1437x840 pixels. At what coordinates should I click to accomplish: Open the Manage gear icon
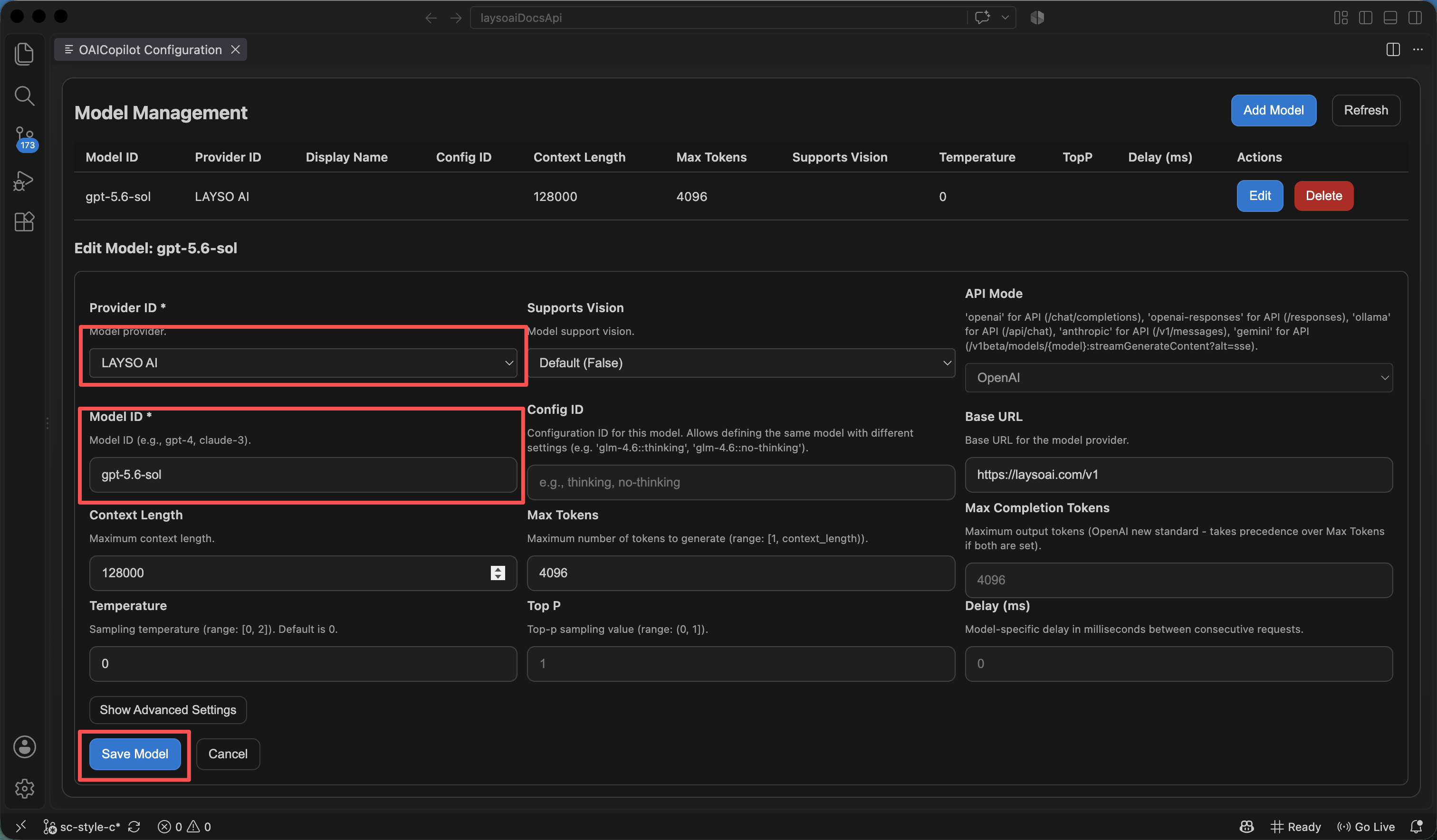pyautogui.click(x=25, y=789)
